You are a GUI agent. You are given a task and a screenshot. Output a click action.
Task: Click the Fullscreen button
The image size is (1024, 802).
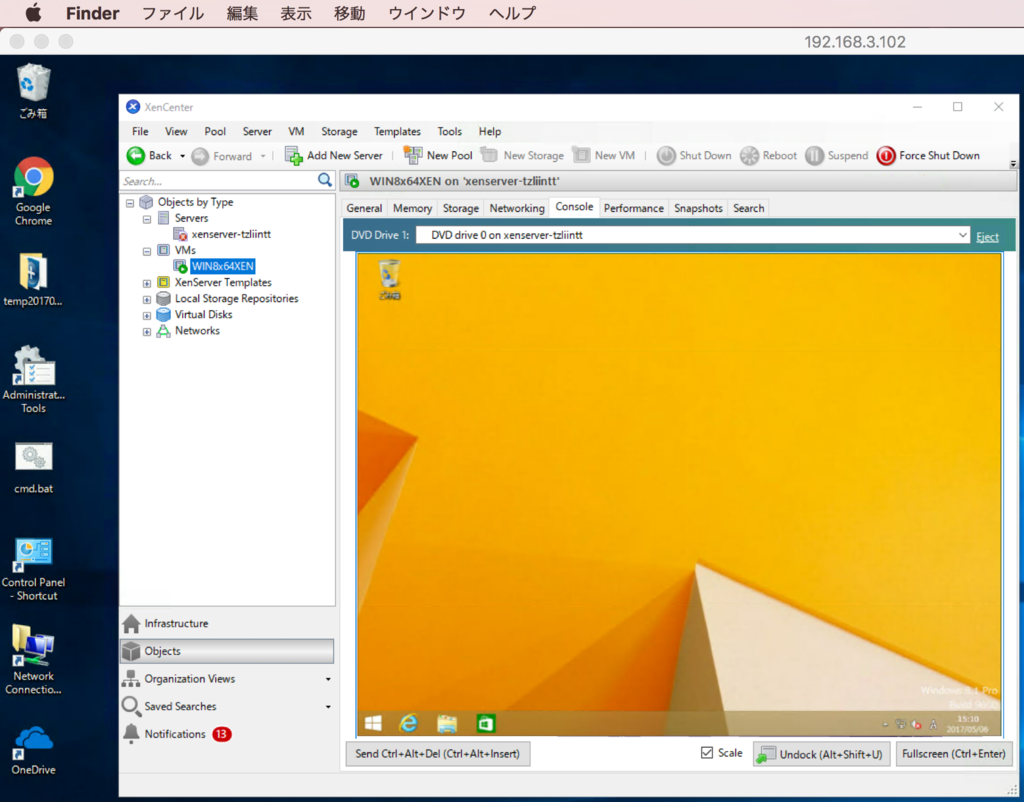click(x=953, y=754)
